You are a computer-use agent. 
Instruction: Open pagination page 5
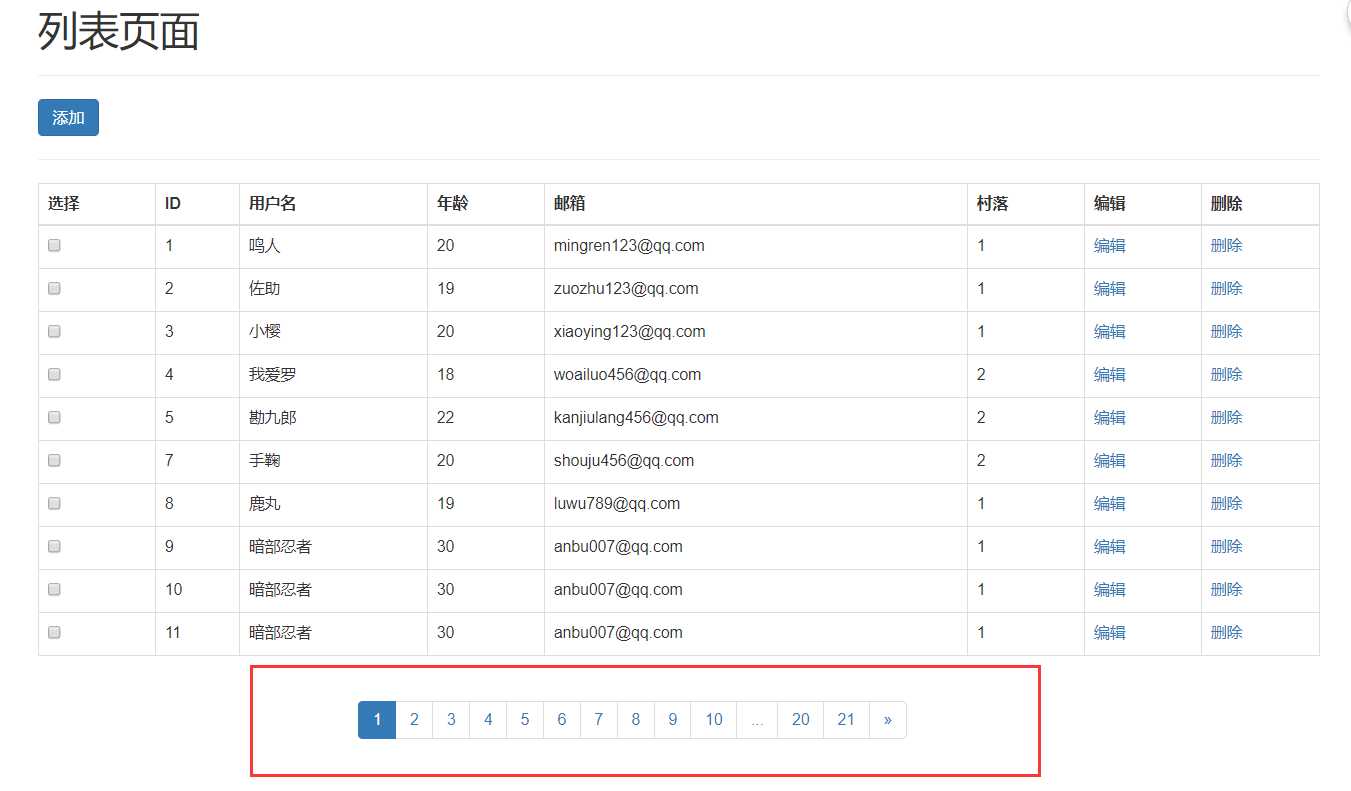[x=525, y=720]
